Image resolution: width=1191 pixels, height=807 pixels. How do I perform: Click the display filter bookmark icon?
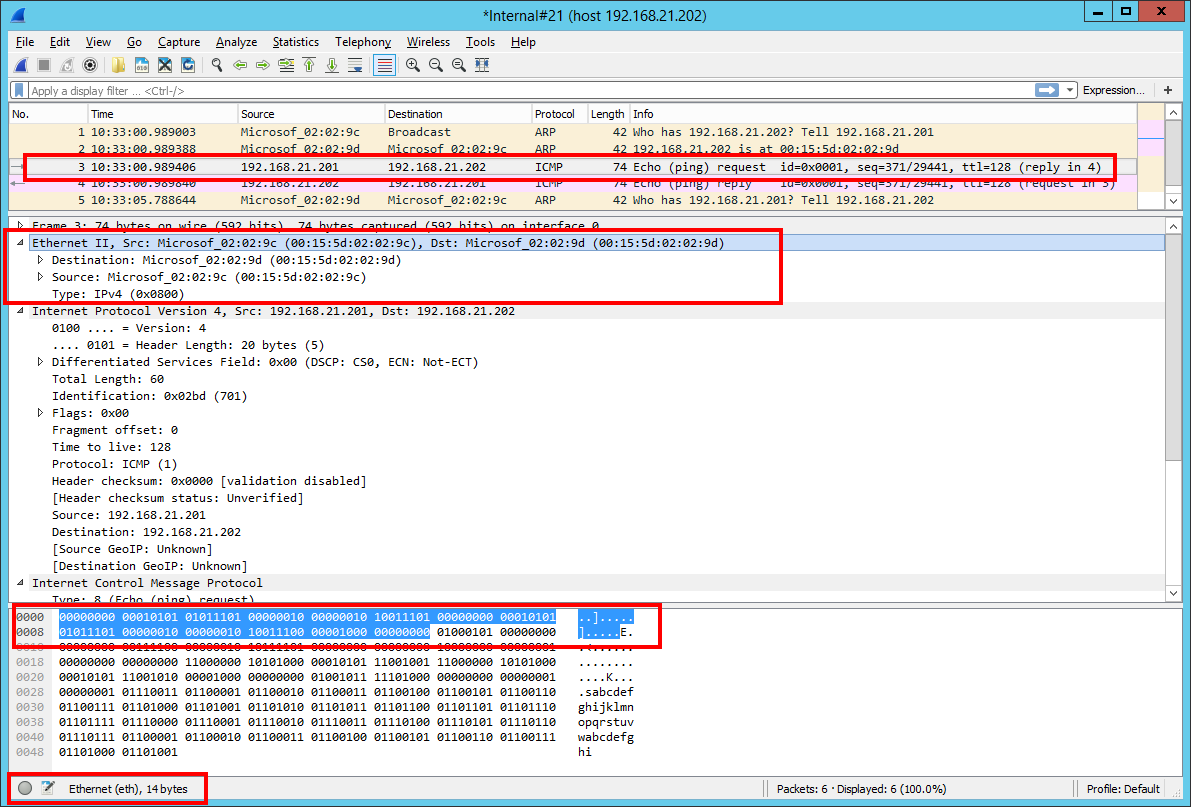click(19, 90)
